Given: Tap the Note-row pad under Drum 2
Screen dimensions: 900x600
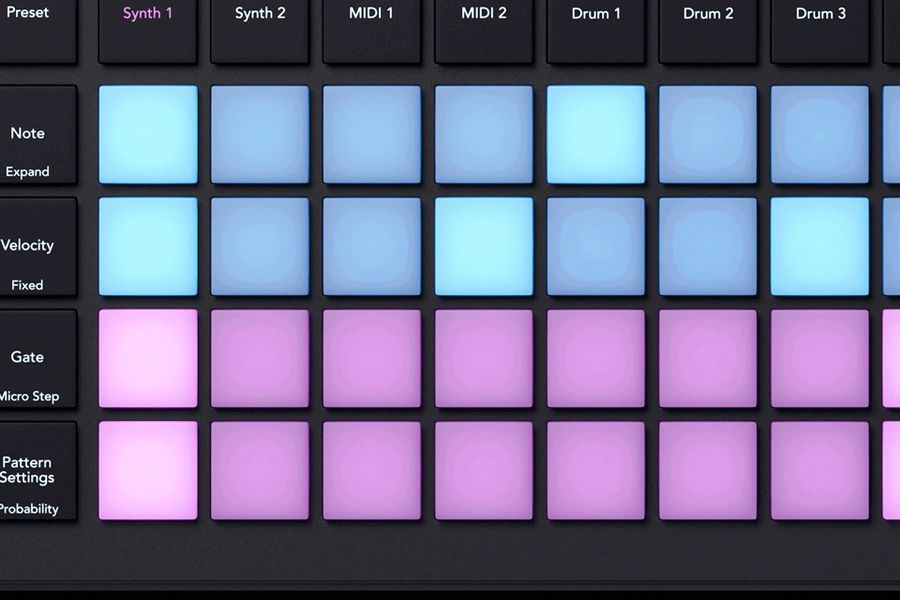Looking at the screenshot, I should click(708, 134).
